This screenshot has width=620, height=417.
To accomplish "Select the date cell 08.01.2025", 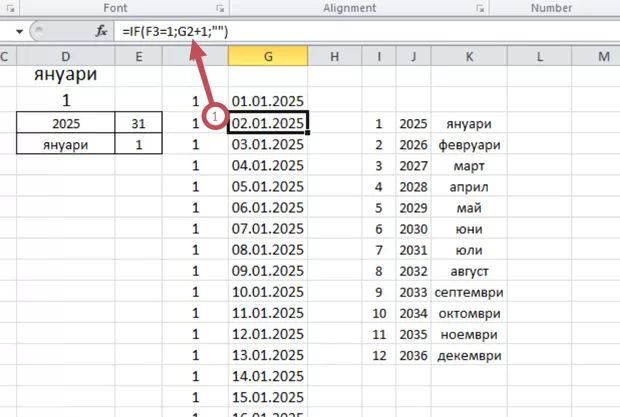I will (x=268, y=249).
